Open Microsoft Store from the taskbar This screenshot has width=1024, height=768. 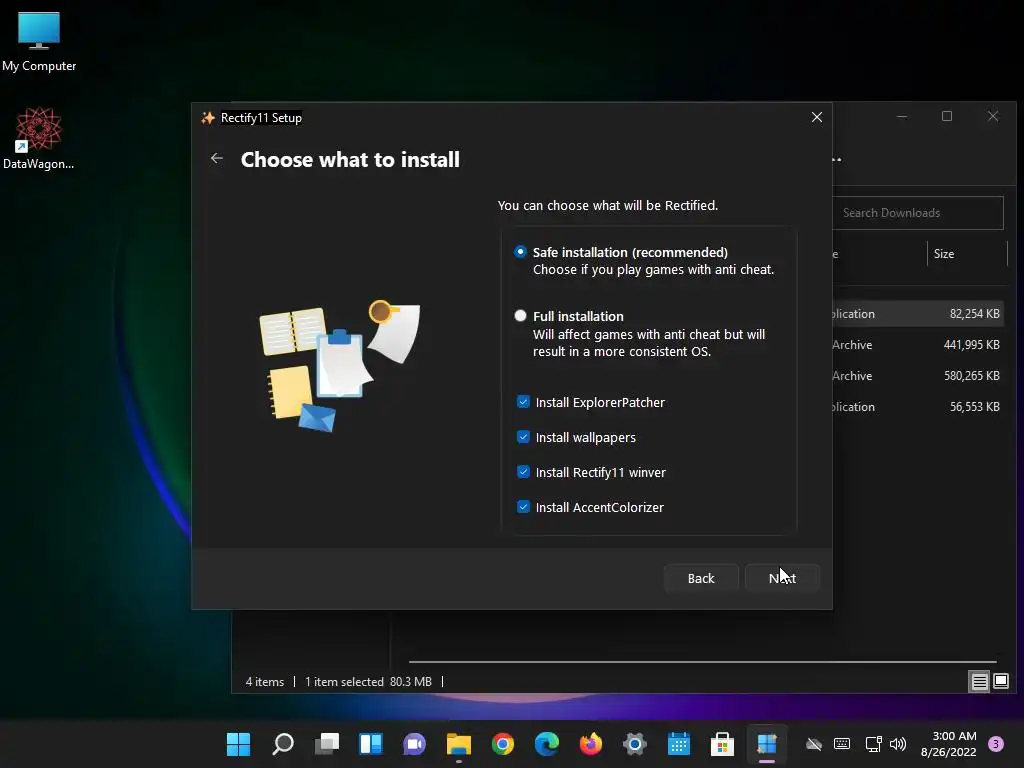tap(722, 744)
